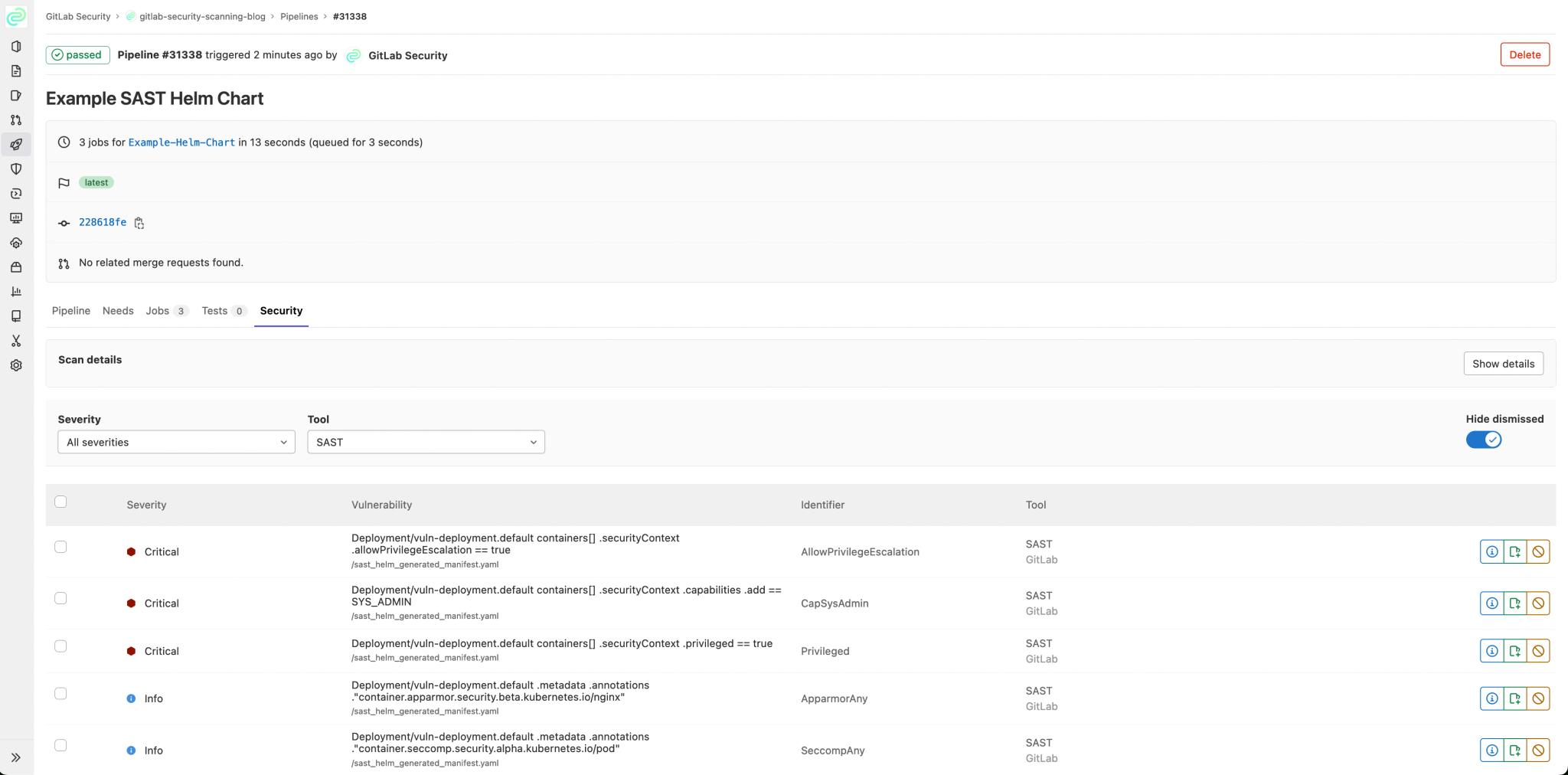Switch to the Jobs tab
This screenshot has width=1568, height=775.
coord(158,311)
